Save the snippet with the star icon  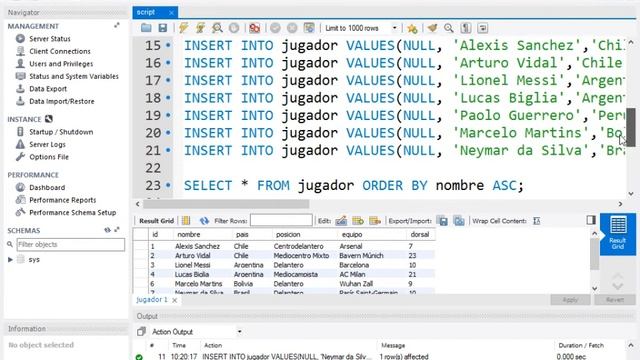tap(412, 28)
